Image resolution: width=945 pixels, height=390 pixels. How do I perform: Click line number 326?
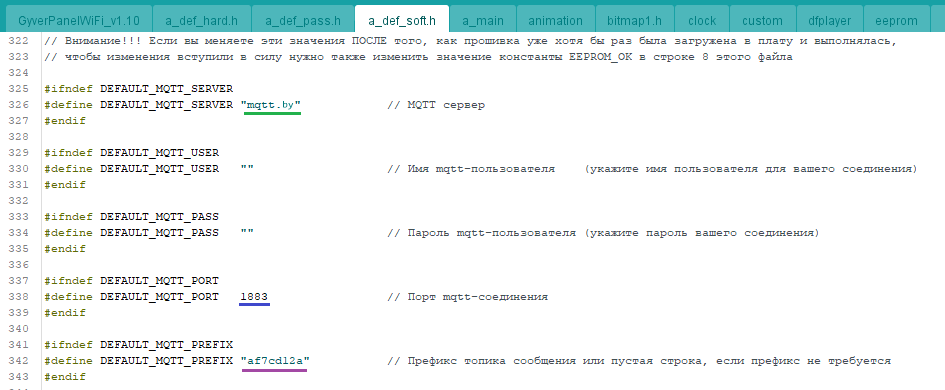[18, 105]
